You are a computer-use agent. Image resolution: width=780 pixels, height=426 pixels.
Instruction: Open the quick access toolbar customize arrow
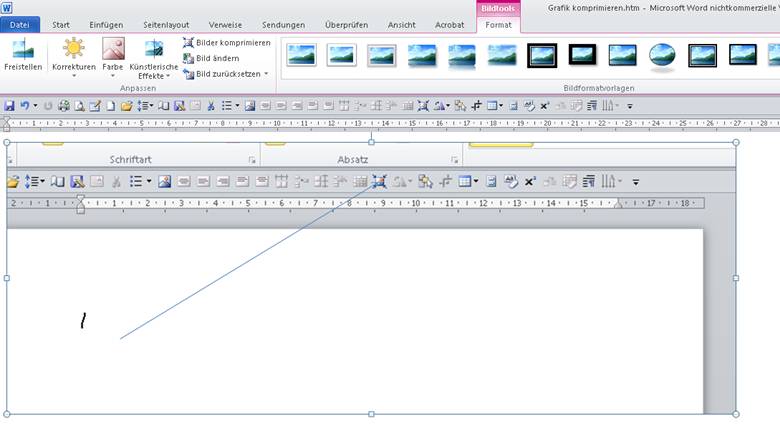[629, 105]
